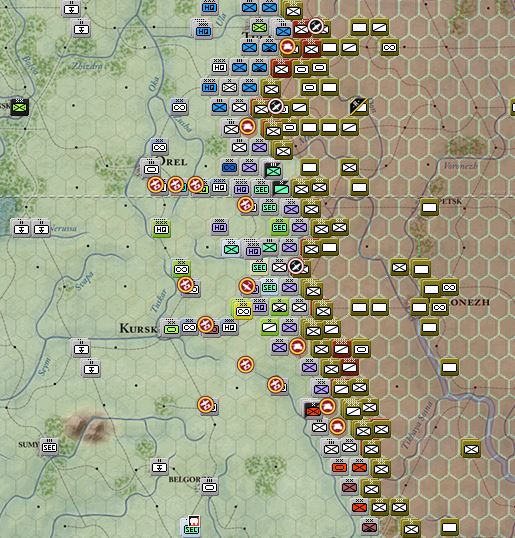Image resolution: width=515 pixels, height=538 pixels.
Task: Click the lone truck supply marker southeast of Kursk
Action: [245, 364]
